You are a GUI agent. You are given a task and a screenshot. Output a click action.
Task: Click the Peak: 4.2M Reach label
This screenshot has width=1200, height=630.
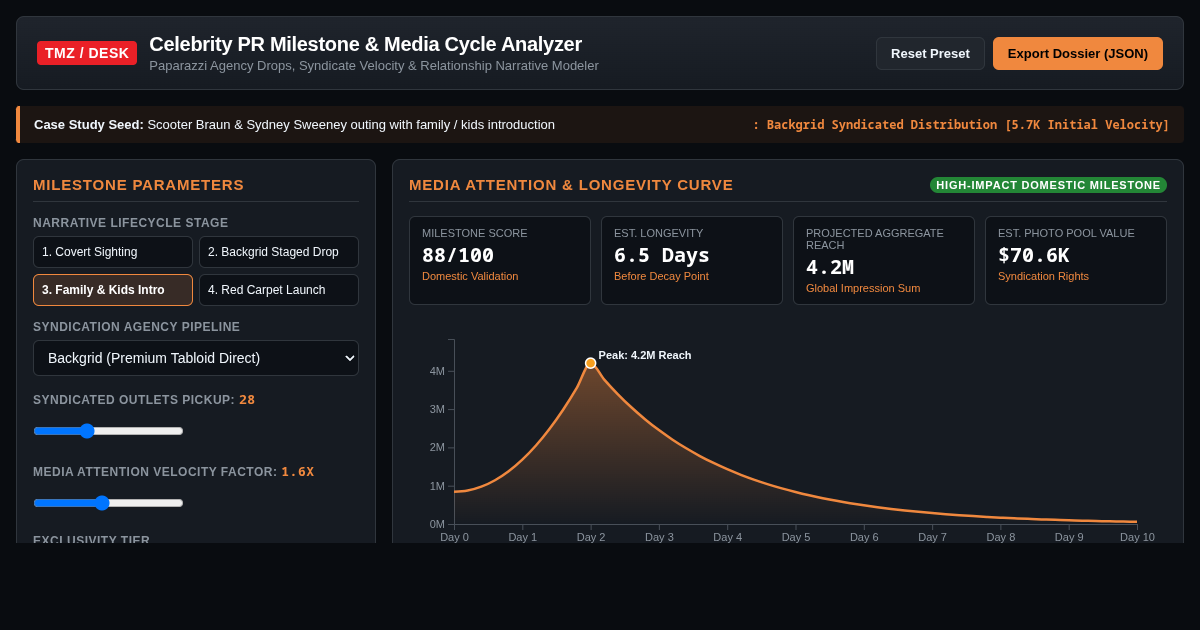pos(645,355)
